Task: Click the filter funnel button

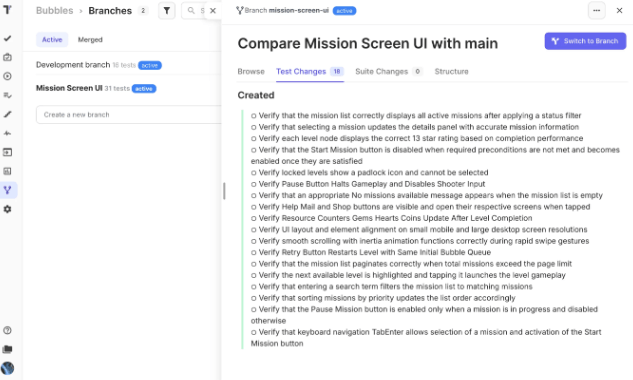Action: pyautogui.click(x=167, y=11)
